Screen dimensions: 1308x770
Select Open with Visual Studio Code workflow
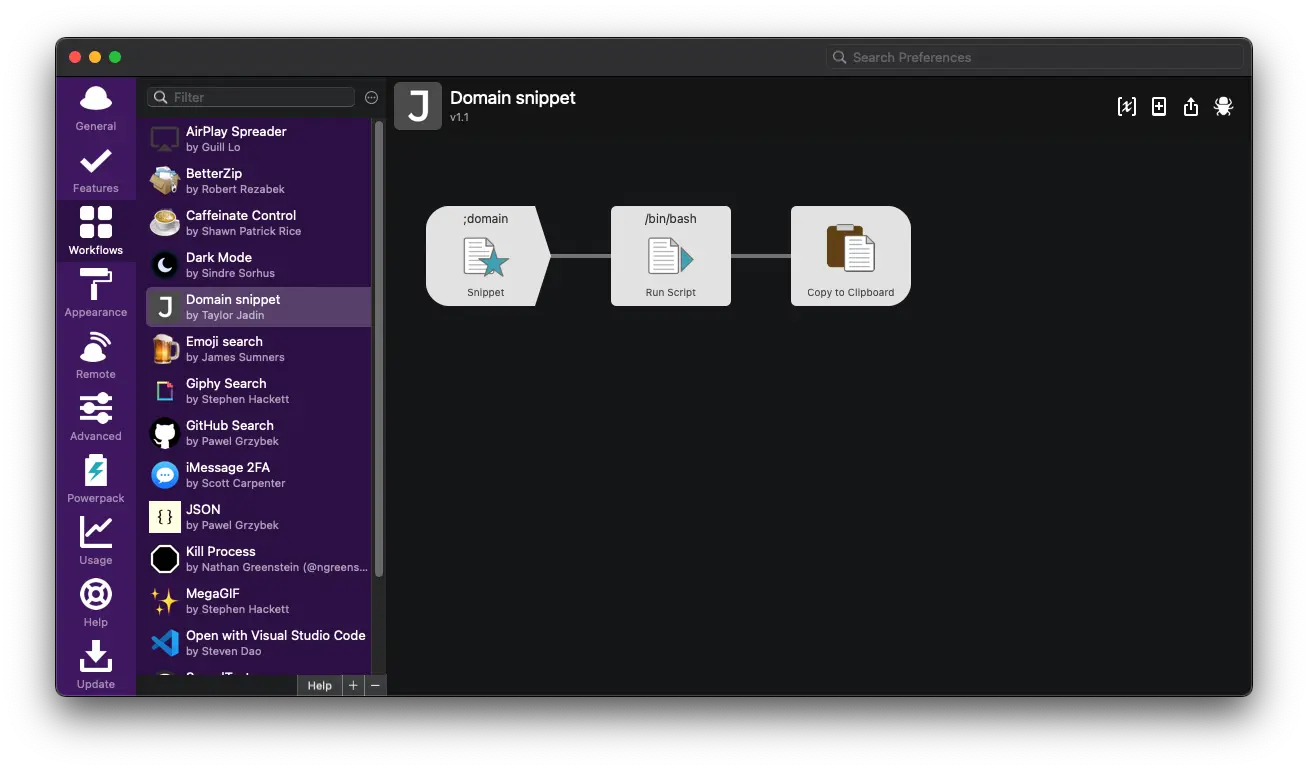(258, 643)
